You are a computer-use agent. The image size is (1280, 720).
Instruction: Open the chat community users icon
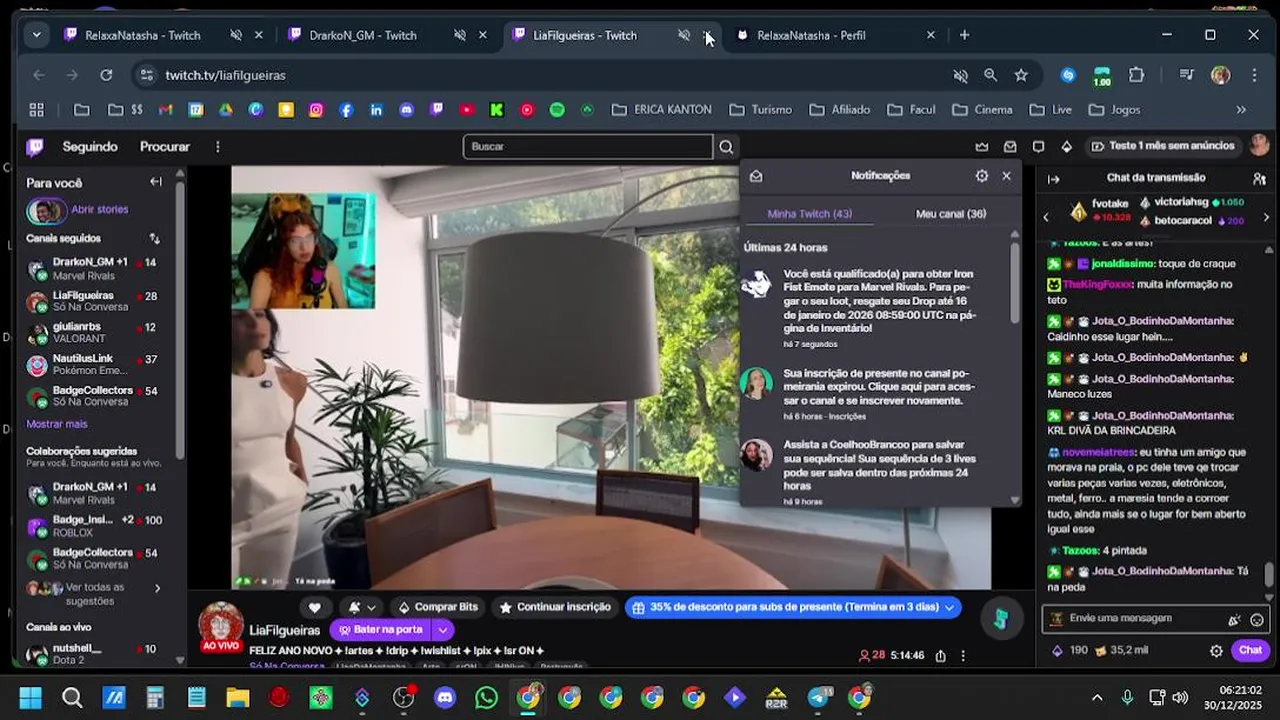point(1259,178)
